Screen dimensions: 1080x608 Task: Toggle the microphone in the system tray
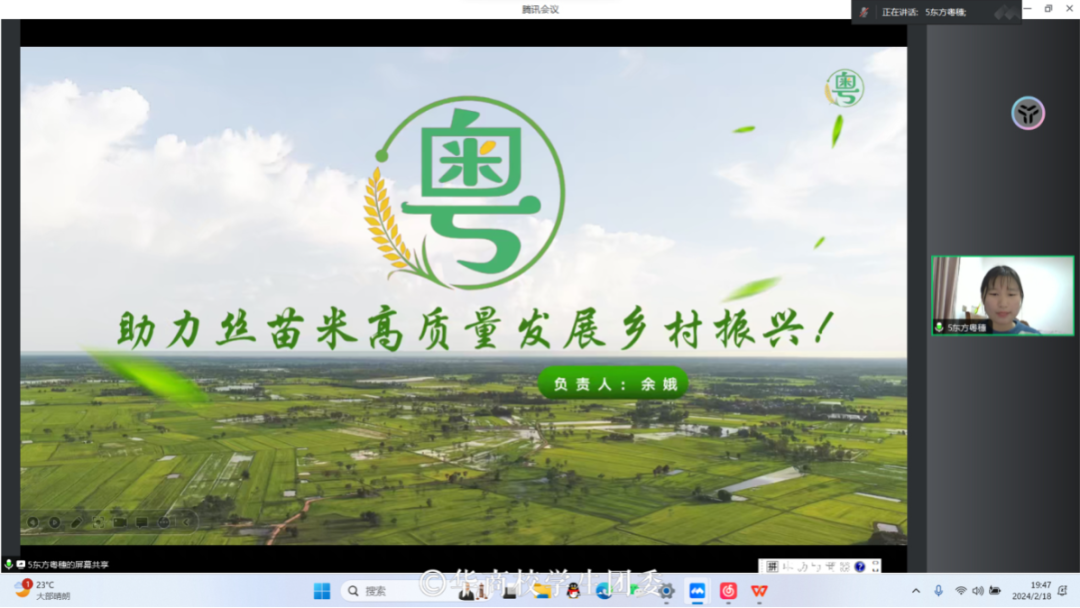[938, 590]
